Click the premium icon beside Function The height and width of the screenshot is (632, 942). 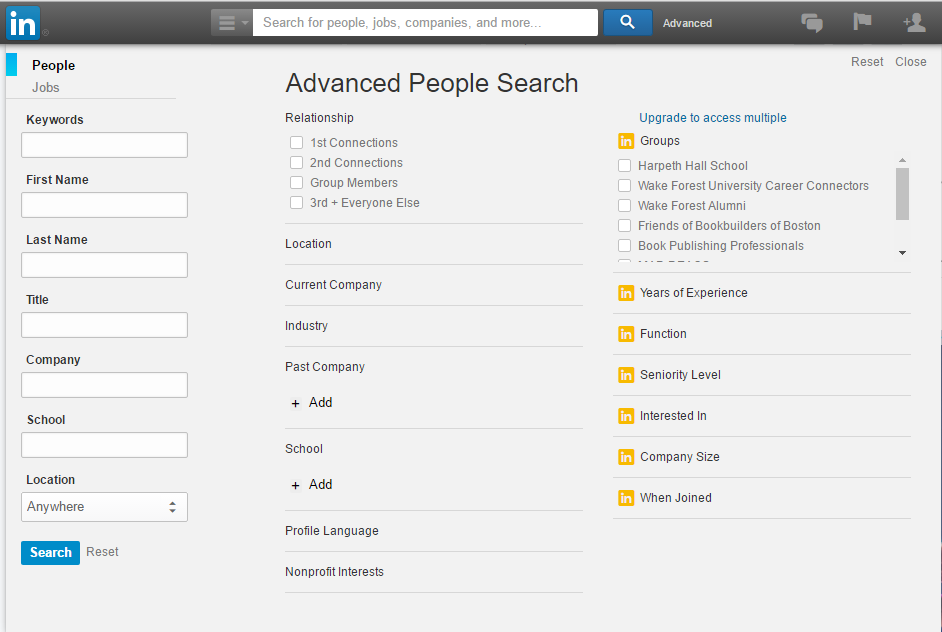point(626,334)
